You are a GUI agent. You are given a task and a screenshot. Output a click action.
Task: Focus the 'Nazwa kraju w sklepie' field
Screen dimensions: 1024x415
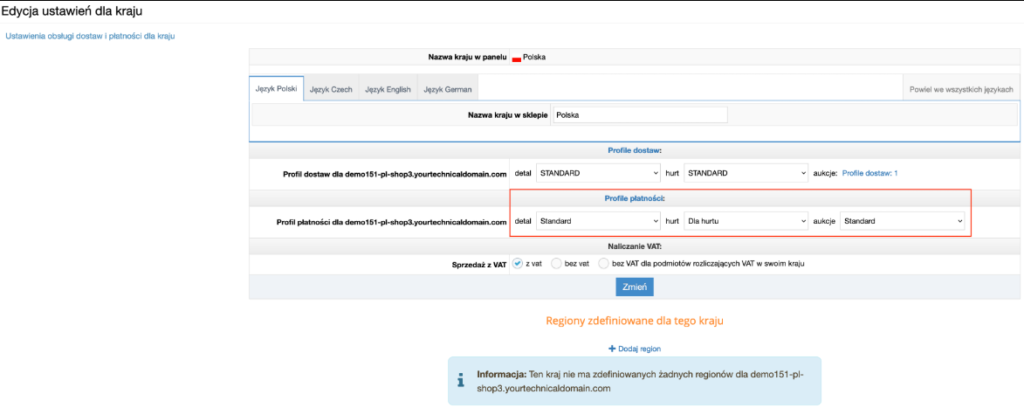point(640,115)
